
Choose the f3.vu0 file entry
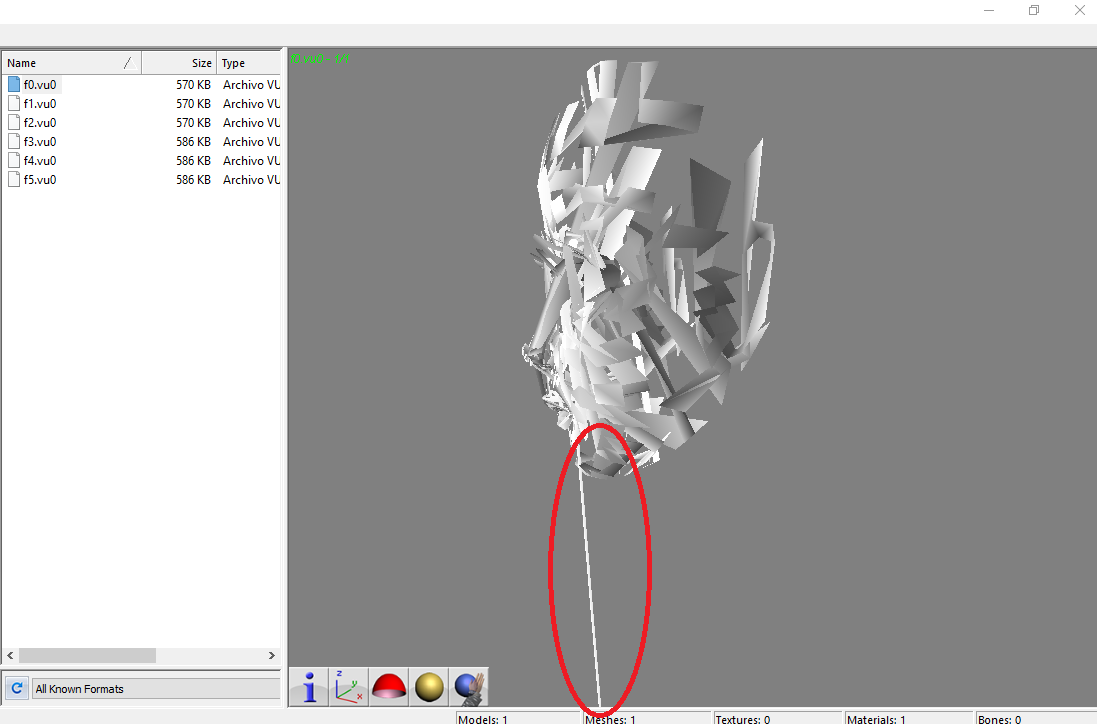39,142
